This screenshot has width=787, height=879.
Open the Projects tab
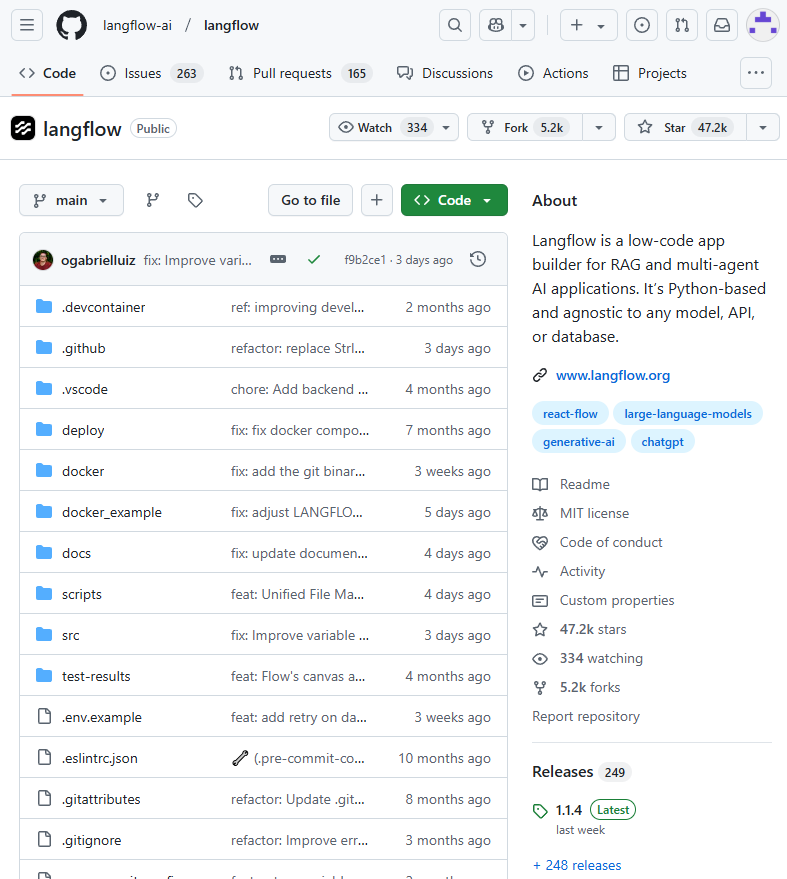tap(650, 73)
